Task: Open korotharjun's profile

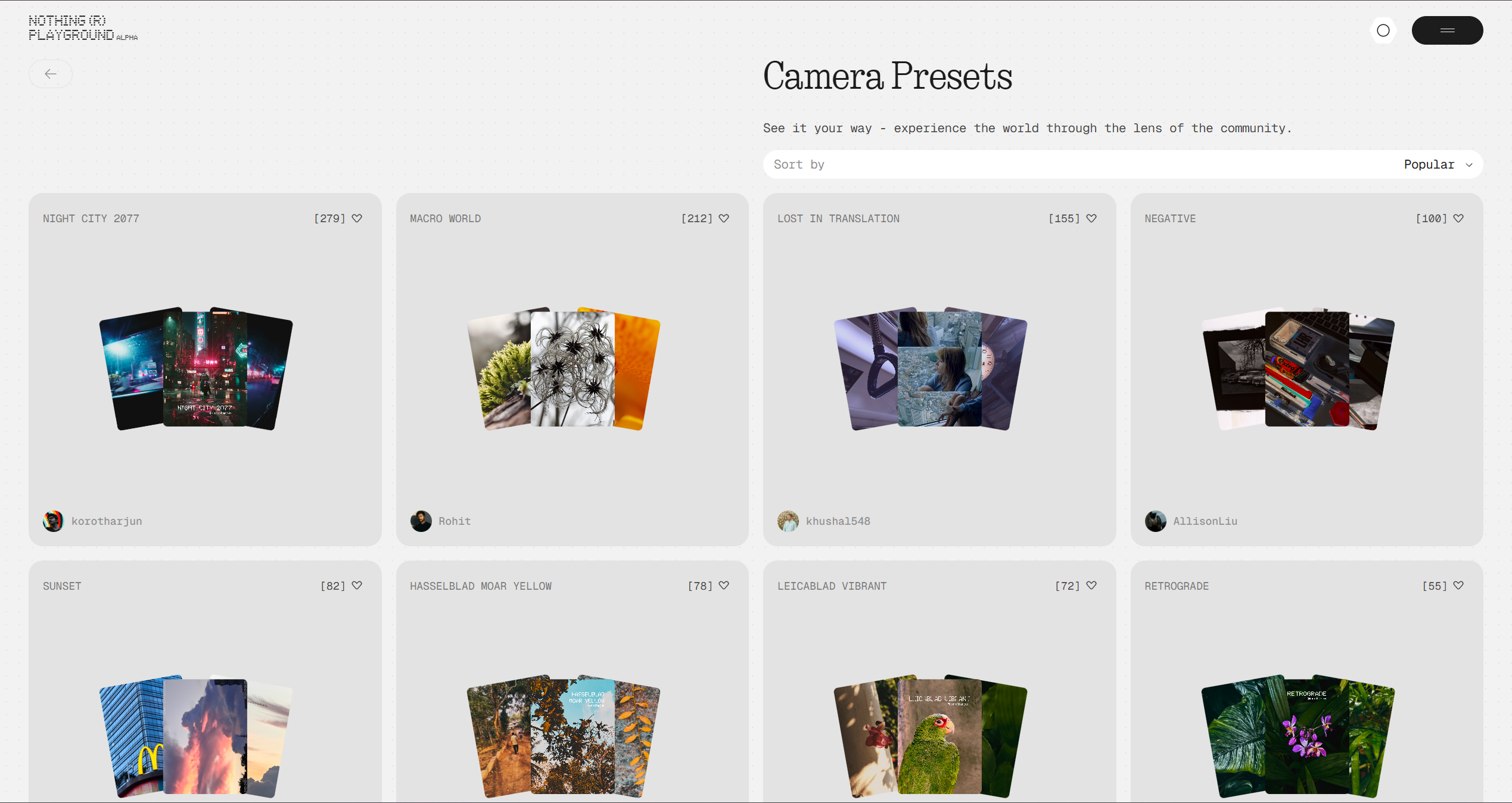Action: pos(107,521)
